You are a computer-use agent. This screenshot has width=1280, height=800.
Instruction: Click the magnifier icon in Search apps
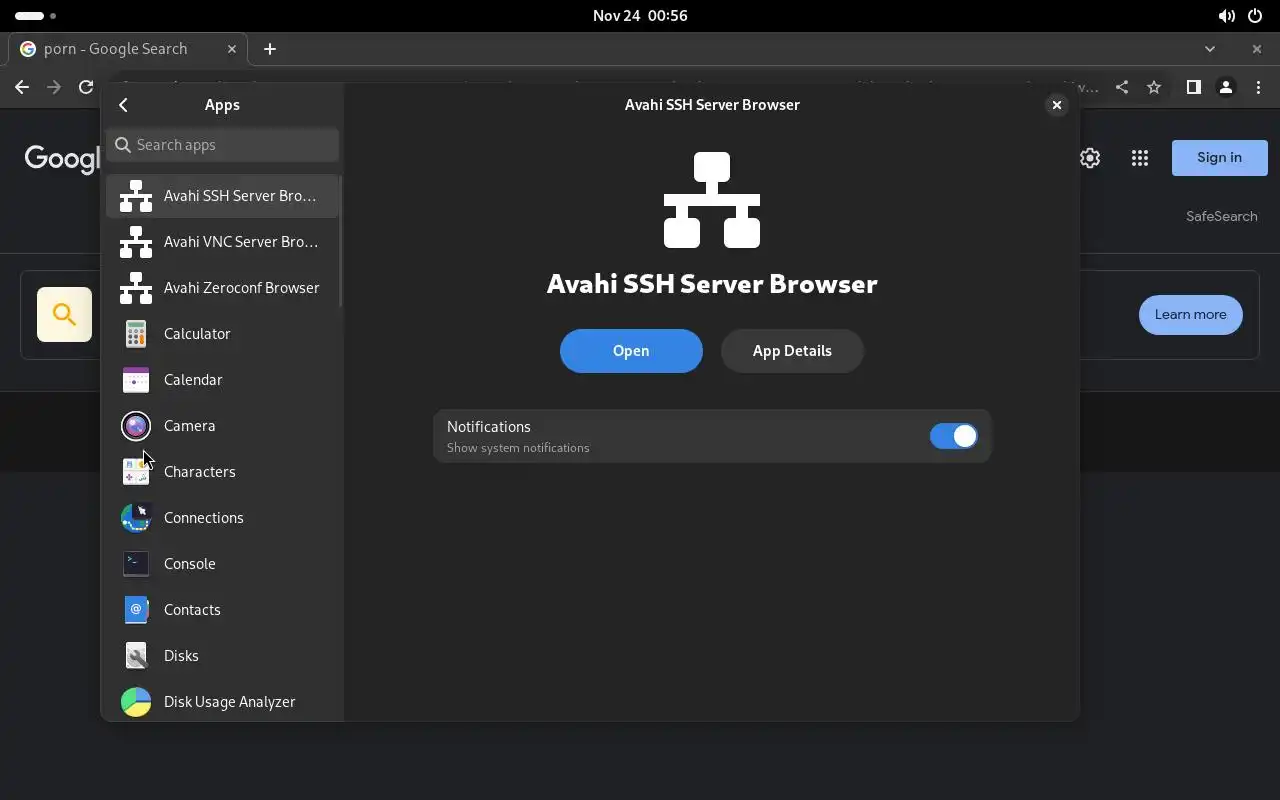tap(123, 145)
